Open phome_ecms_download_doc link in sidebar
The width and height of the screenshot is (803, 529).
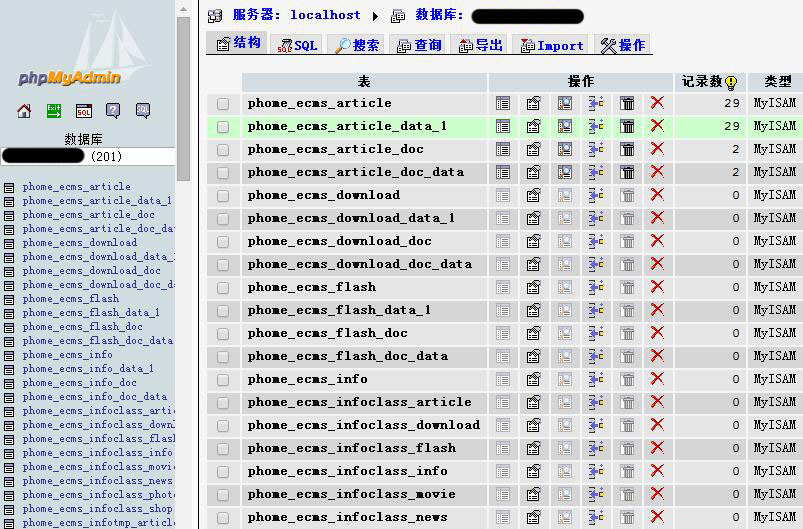tap(91, 271)
